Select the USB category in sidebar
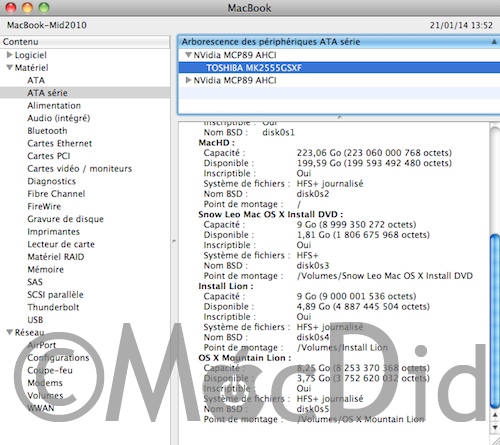 (35, 320)
